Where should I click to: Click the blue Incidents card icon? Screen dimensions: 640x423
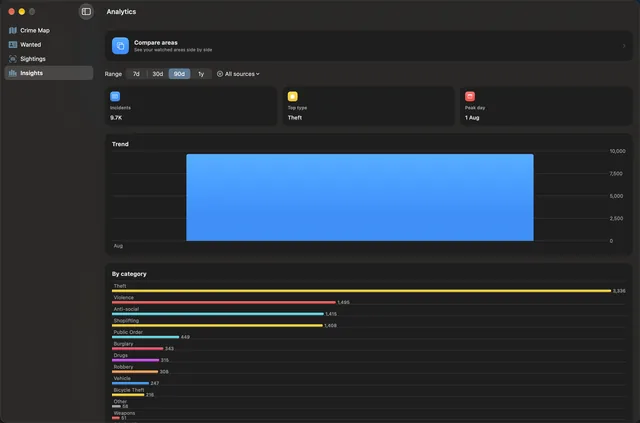(x=115, y=96)
